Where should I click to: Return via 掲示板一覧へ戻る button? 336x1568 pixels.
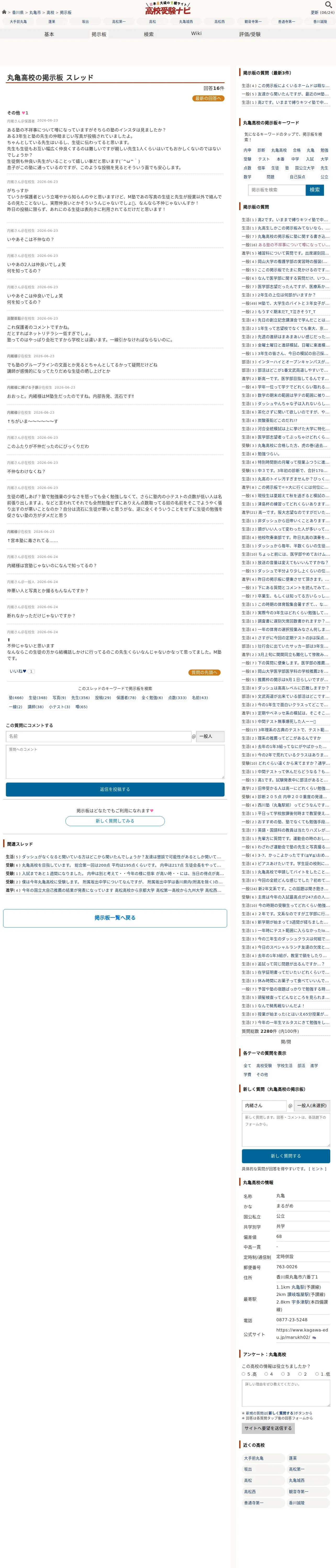click(115, 917)
